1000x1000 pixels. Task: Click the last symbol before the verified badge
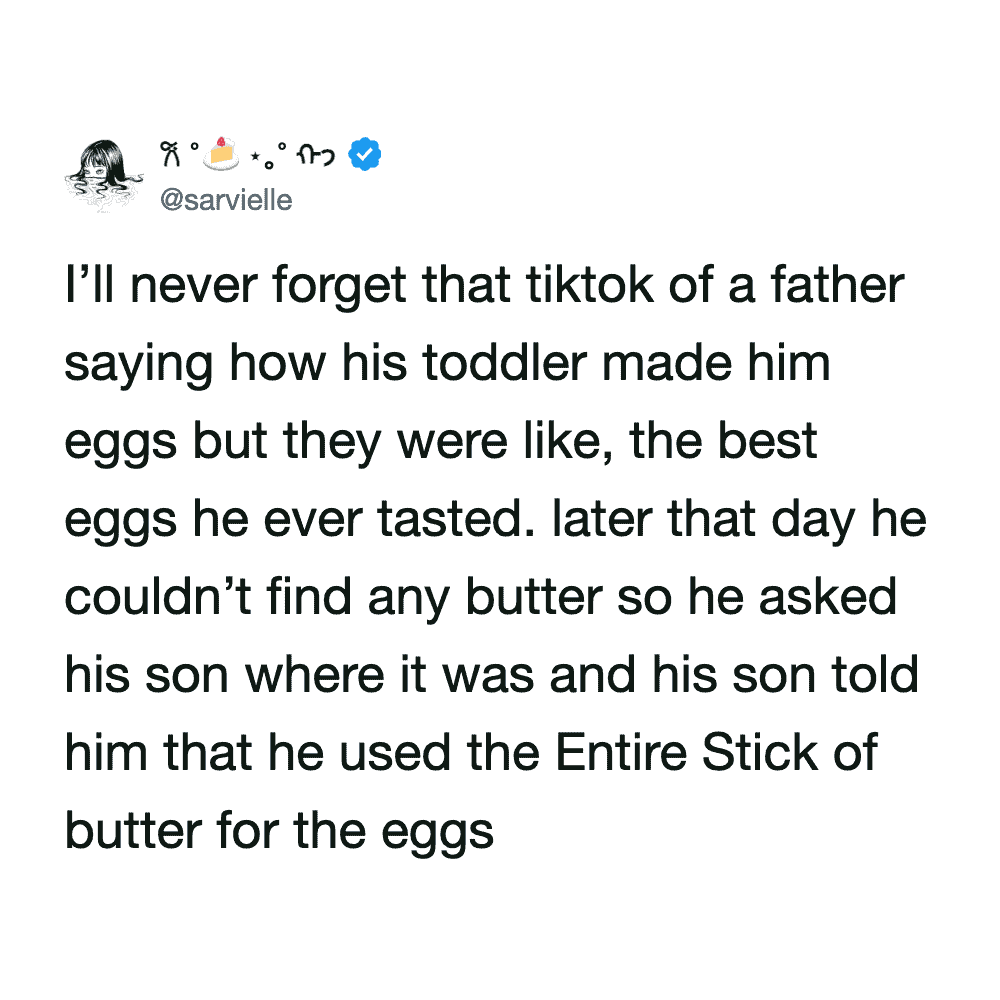coord(320,155)
